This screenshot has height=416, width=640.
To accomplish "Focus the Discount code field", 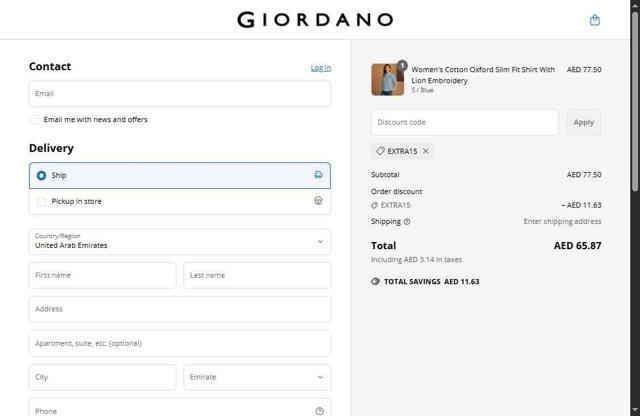I will pyautogui.click(x=464, y=122).
